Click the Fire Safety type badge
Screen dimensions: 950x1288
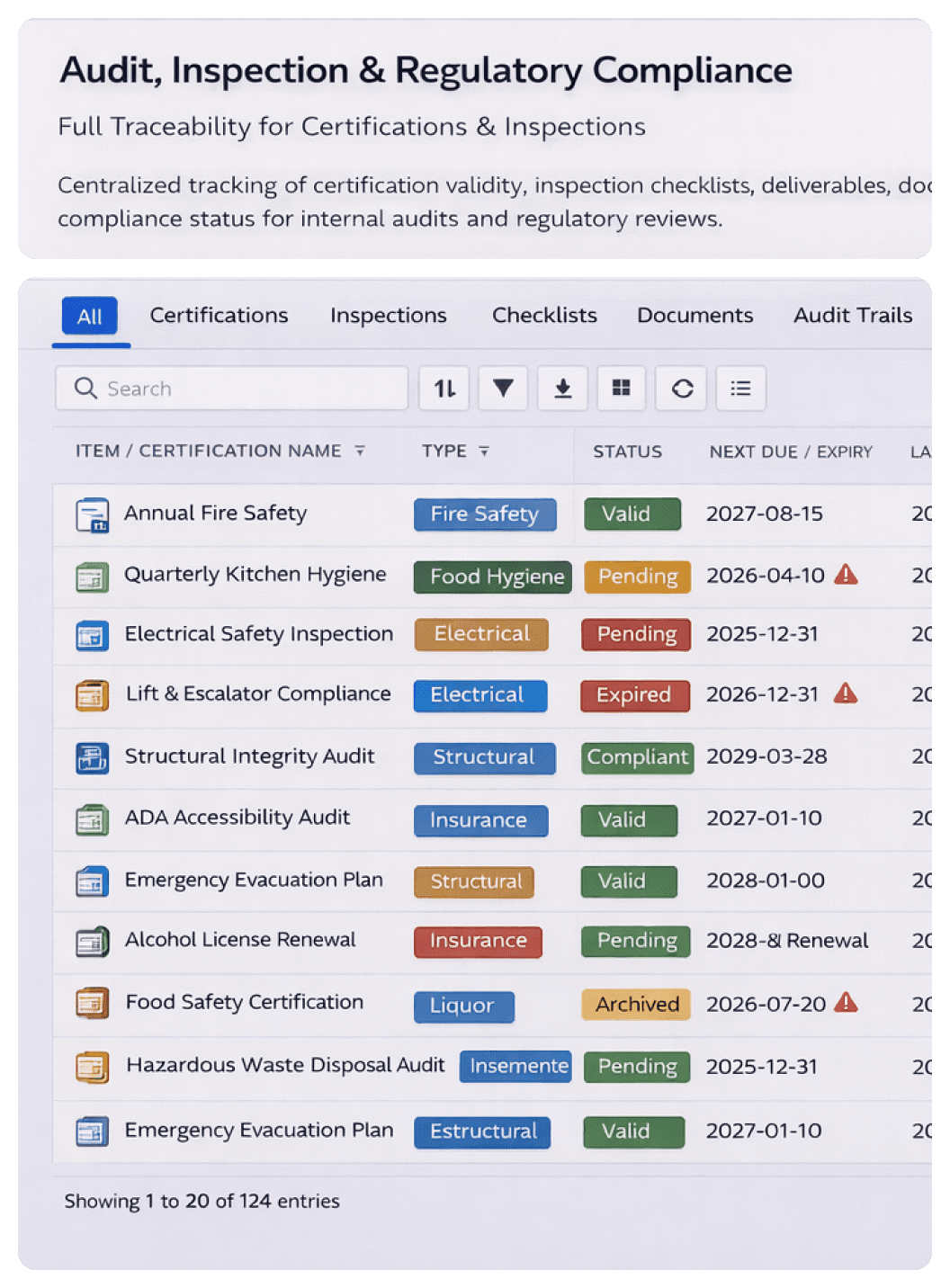pos(485,514)
